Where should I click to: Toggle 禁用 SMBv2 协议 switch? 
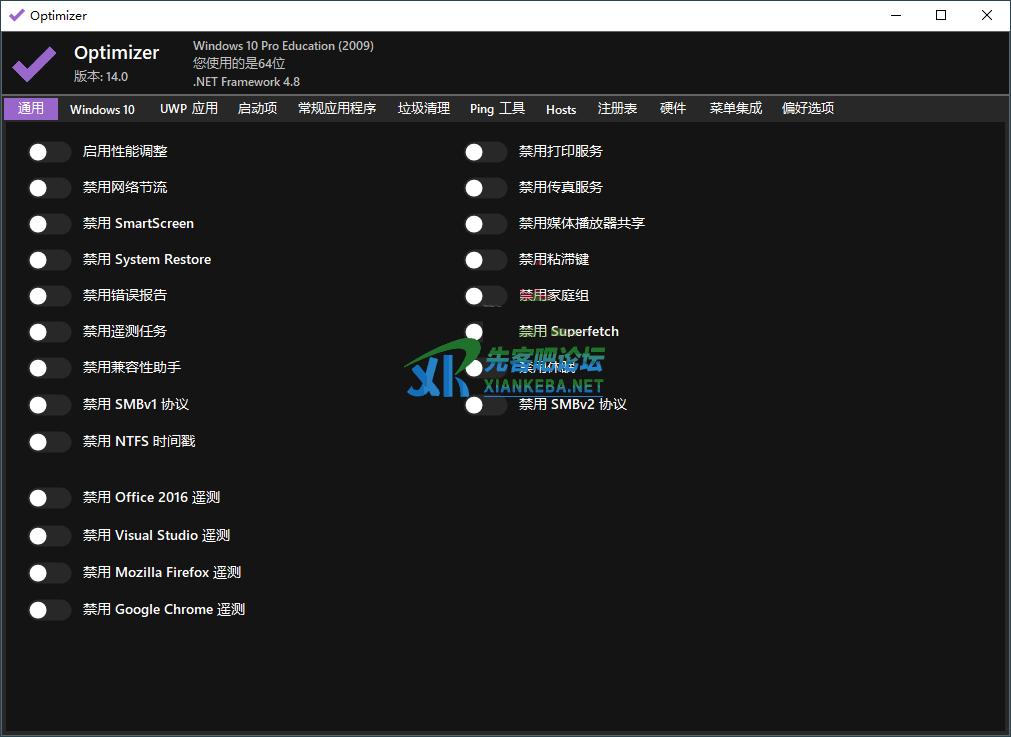tap(485, 405)
